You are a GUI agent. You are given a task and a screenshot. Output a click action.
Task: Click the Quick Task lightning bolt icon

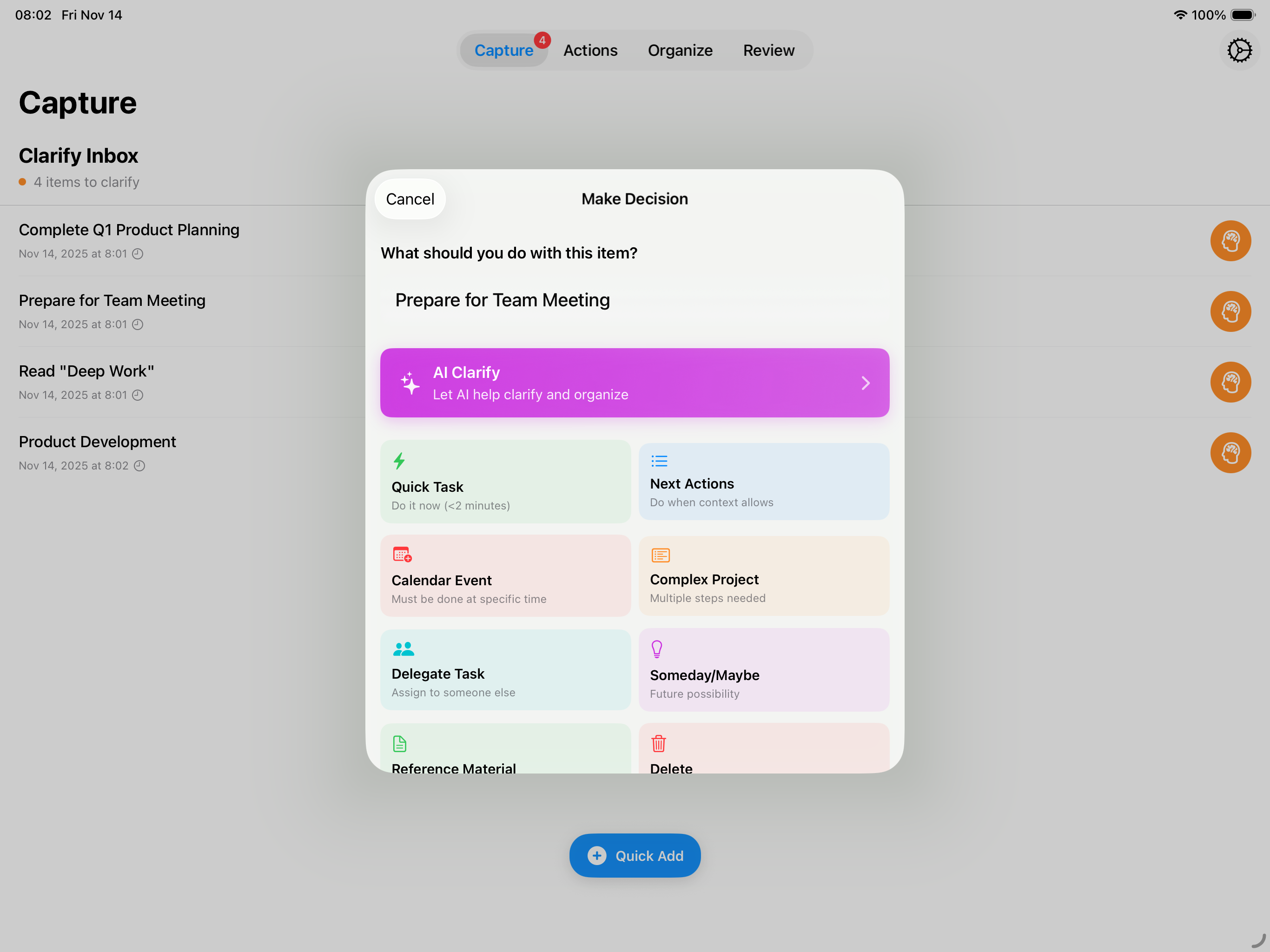click(x=399, y=461)
